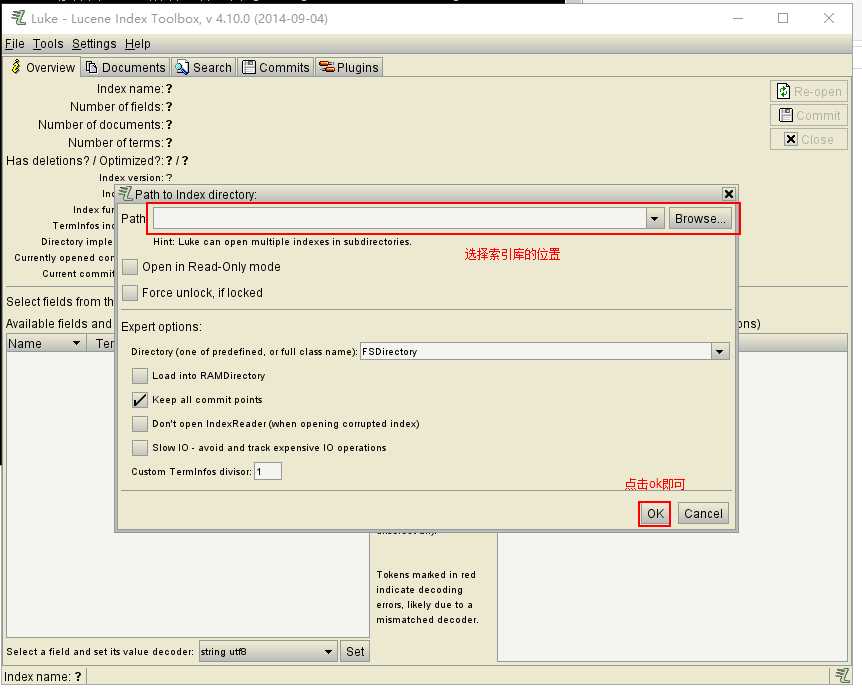
Task: Enable Open in Read-Only mode
Action: click(x=130, y=267)
